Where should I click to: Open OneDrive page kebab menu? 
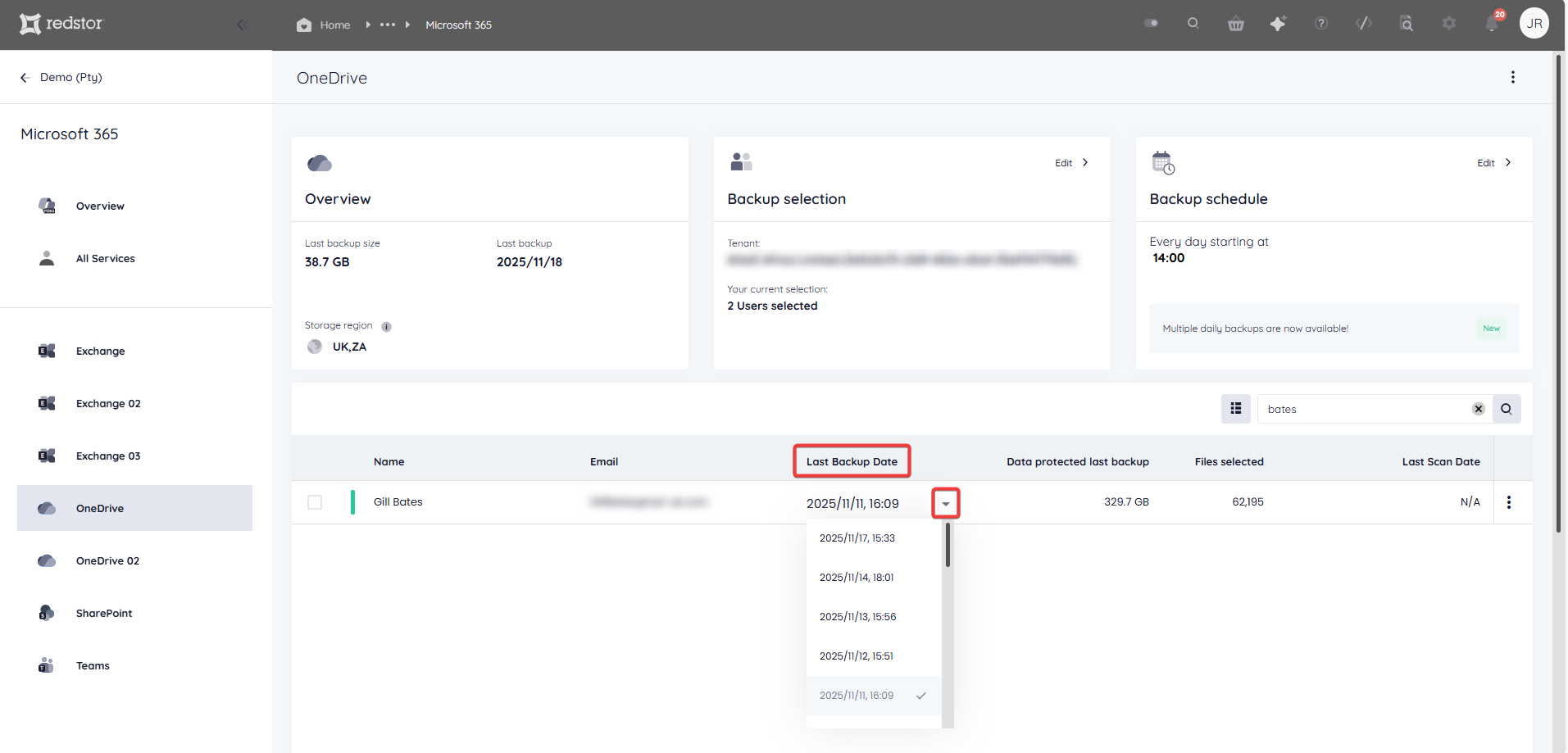1513,77
